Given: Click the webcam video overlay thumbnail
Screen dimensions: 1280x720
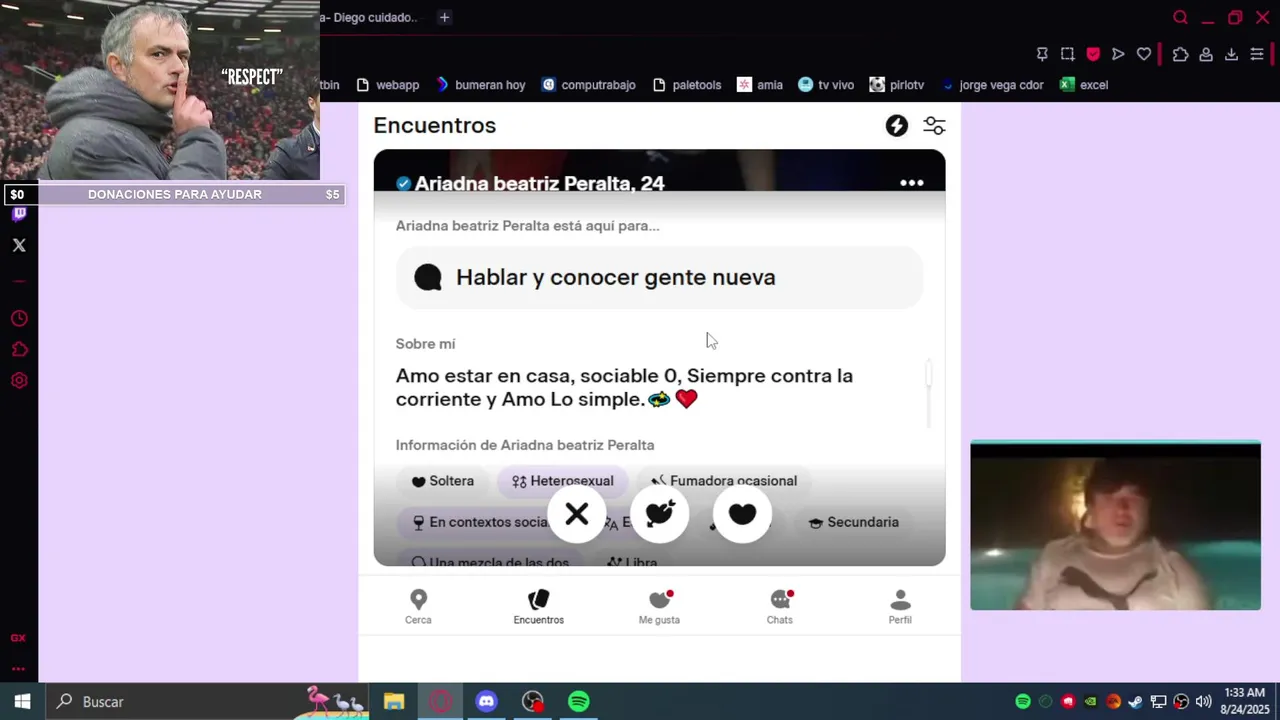Looking at the screenshot, I should pos(1115,526).
